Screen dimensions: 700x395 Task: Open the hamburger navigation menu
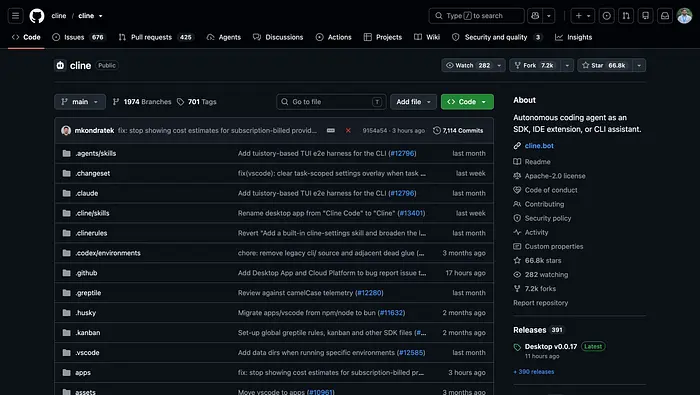(16, 16)
